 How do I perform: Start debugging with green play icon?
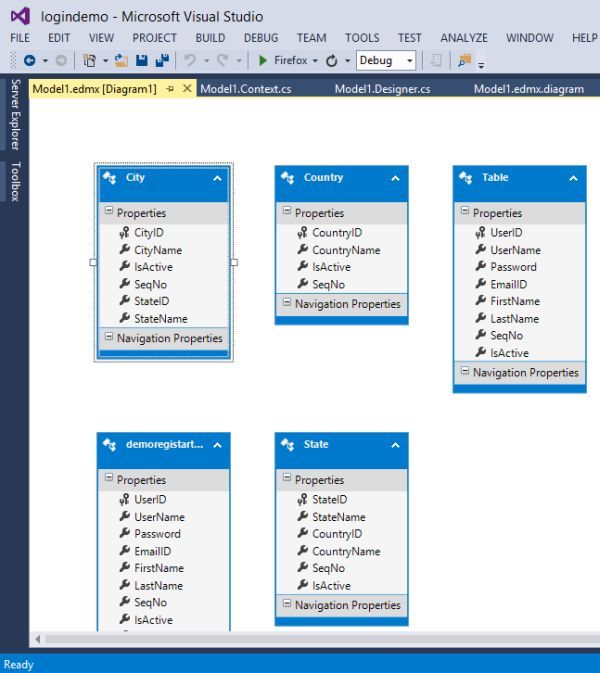[x=263, y=61]
